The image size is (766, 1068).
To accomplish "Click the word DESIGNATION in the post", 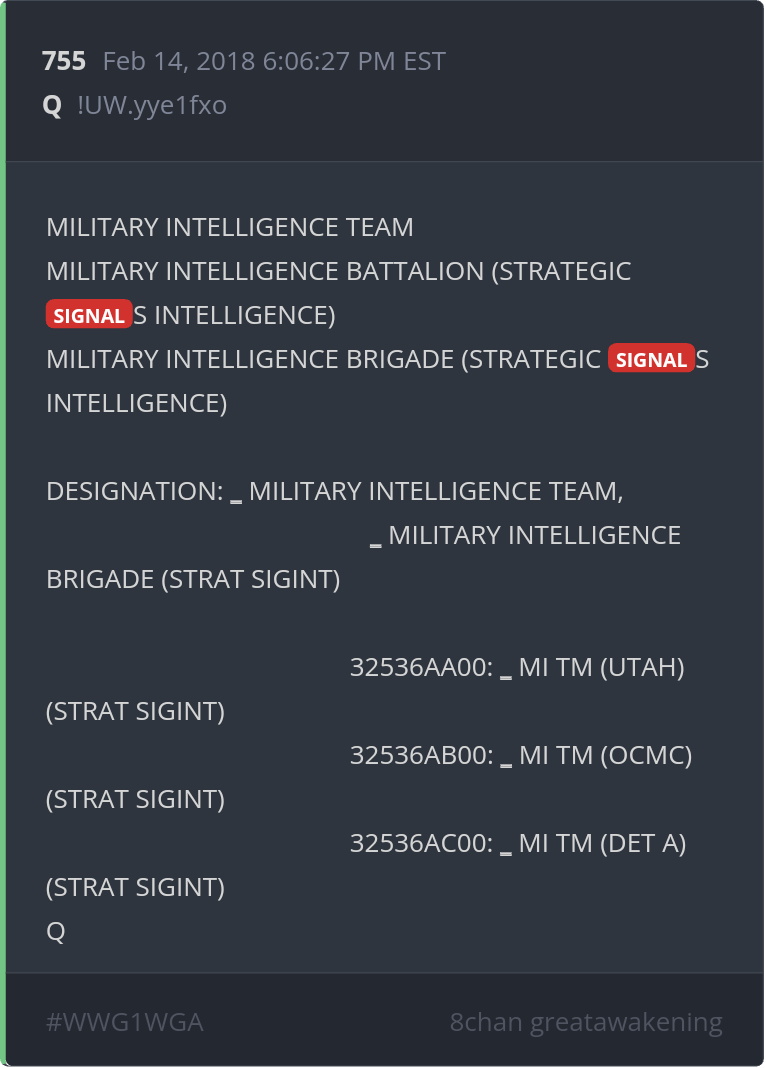I will click(x=130, y=491).
